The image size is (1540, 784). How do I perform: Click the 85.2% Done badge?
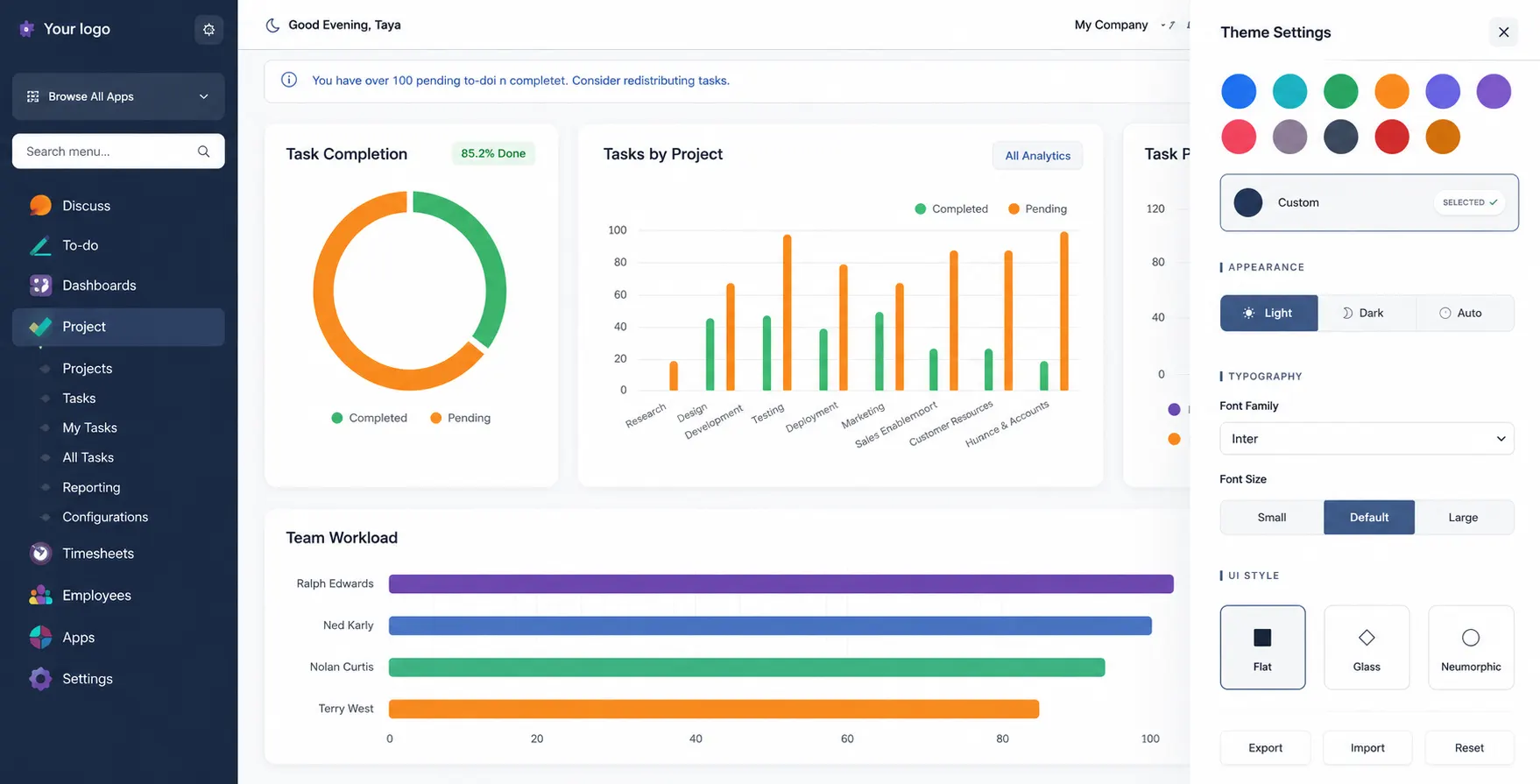pyautogui.click(x=493, y=153)
